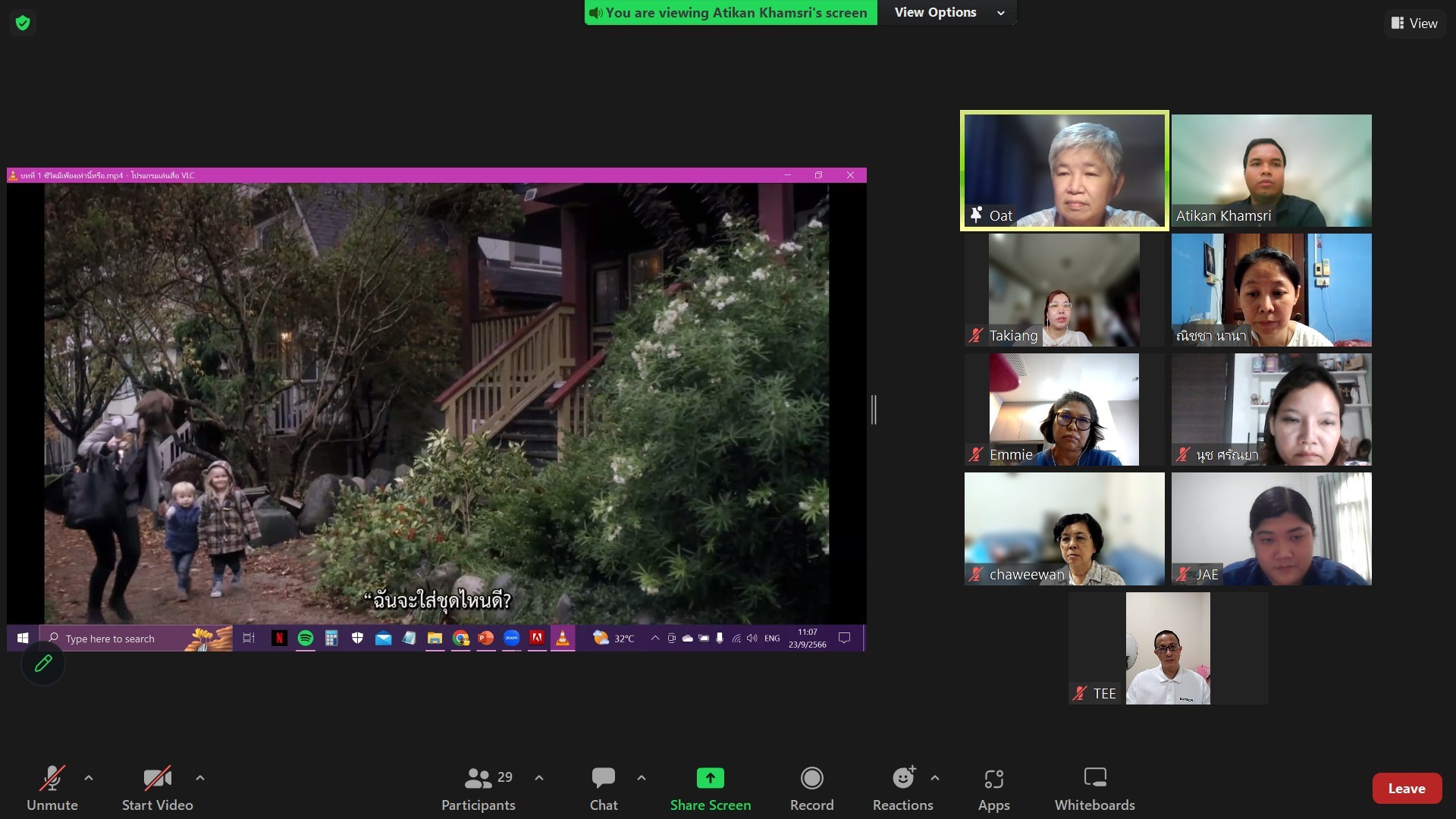This screenshot has height=819, width=1456.
Task: Open the Apps panel
Action: (993, 789)
